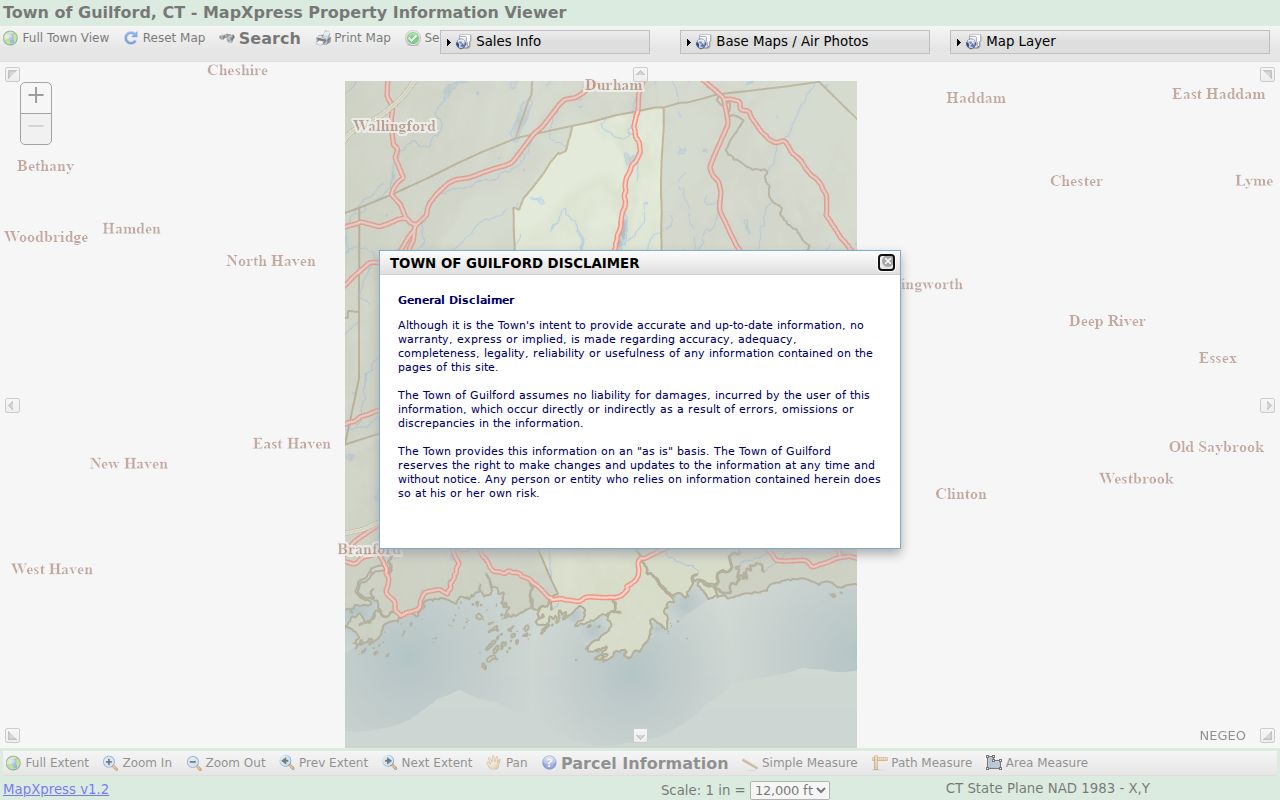
Task: Close the Town of Guilford Disclaimer dialog
Action: pos(886,262)
